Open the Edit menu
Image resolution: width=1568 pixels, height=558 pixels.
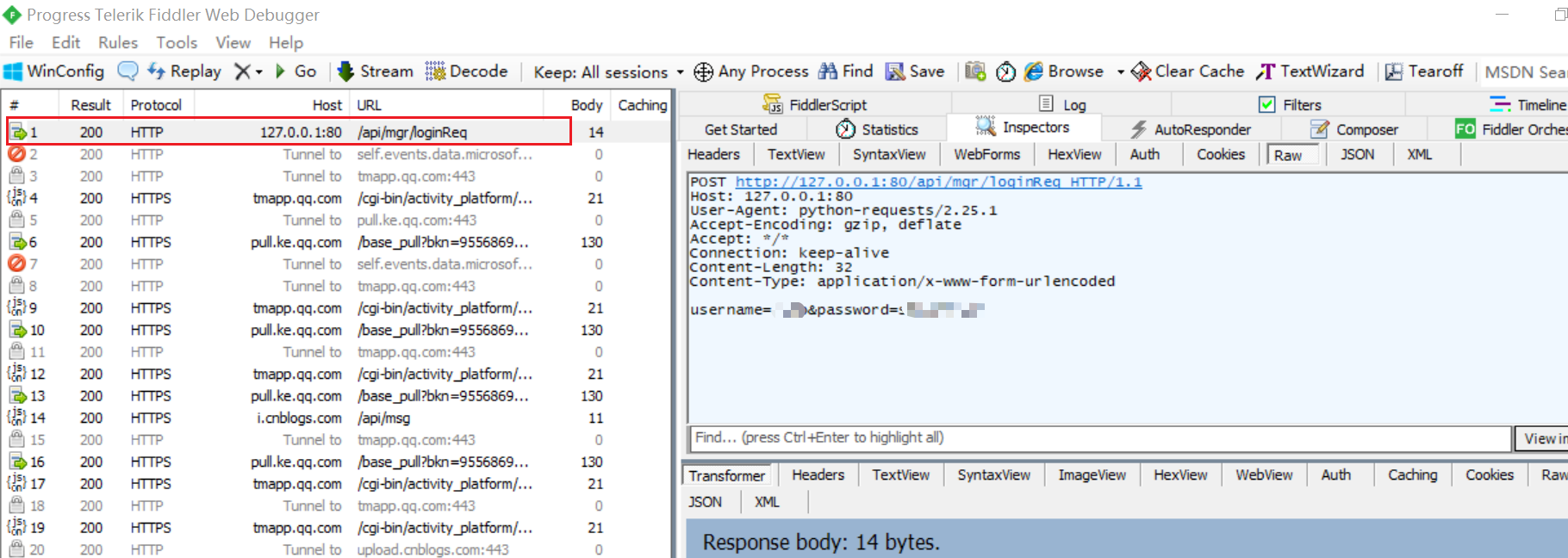pyautogui.click(x=65, y=42)
